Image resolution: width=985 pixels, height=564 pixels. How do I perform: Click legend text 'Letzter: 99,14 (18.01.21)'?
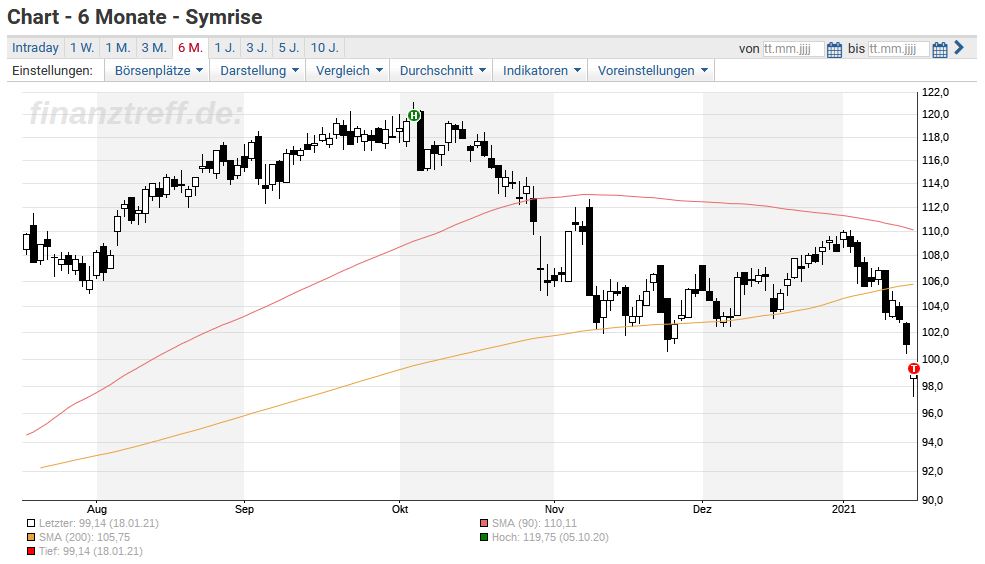[99, 523]
